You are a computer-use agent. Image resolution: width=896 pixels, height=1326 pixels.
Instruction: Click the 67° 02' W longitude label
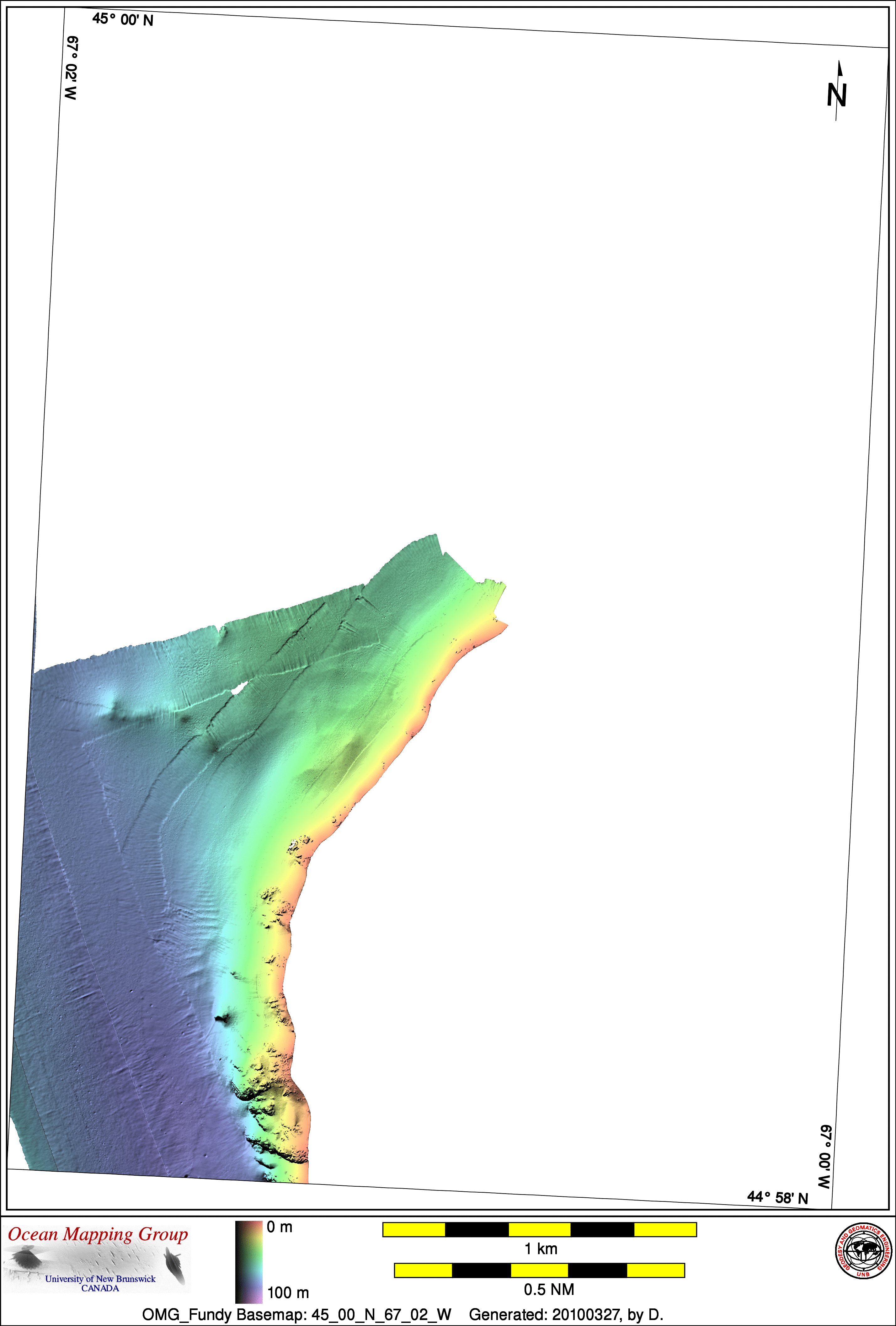pyautogui.click(x=71, y=68)
